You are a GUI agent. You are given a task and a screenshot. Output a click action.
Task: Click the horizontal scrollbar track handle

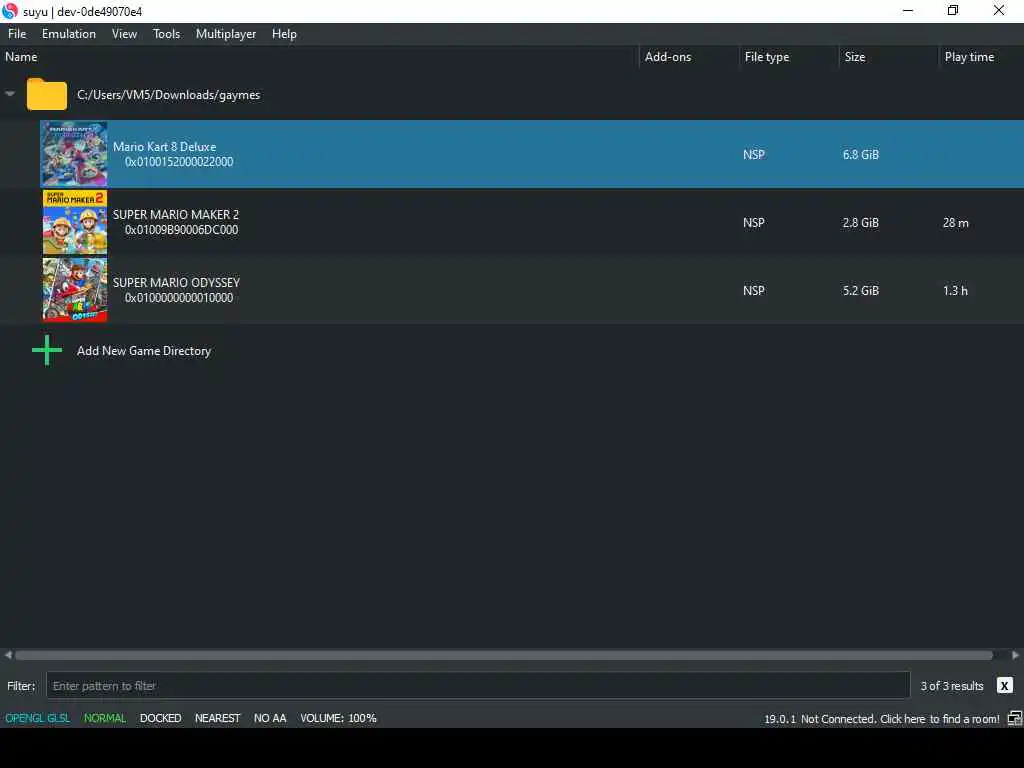pos(504,655)
